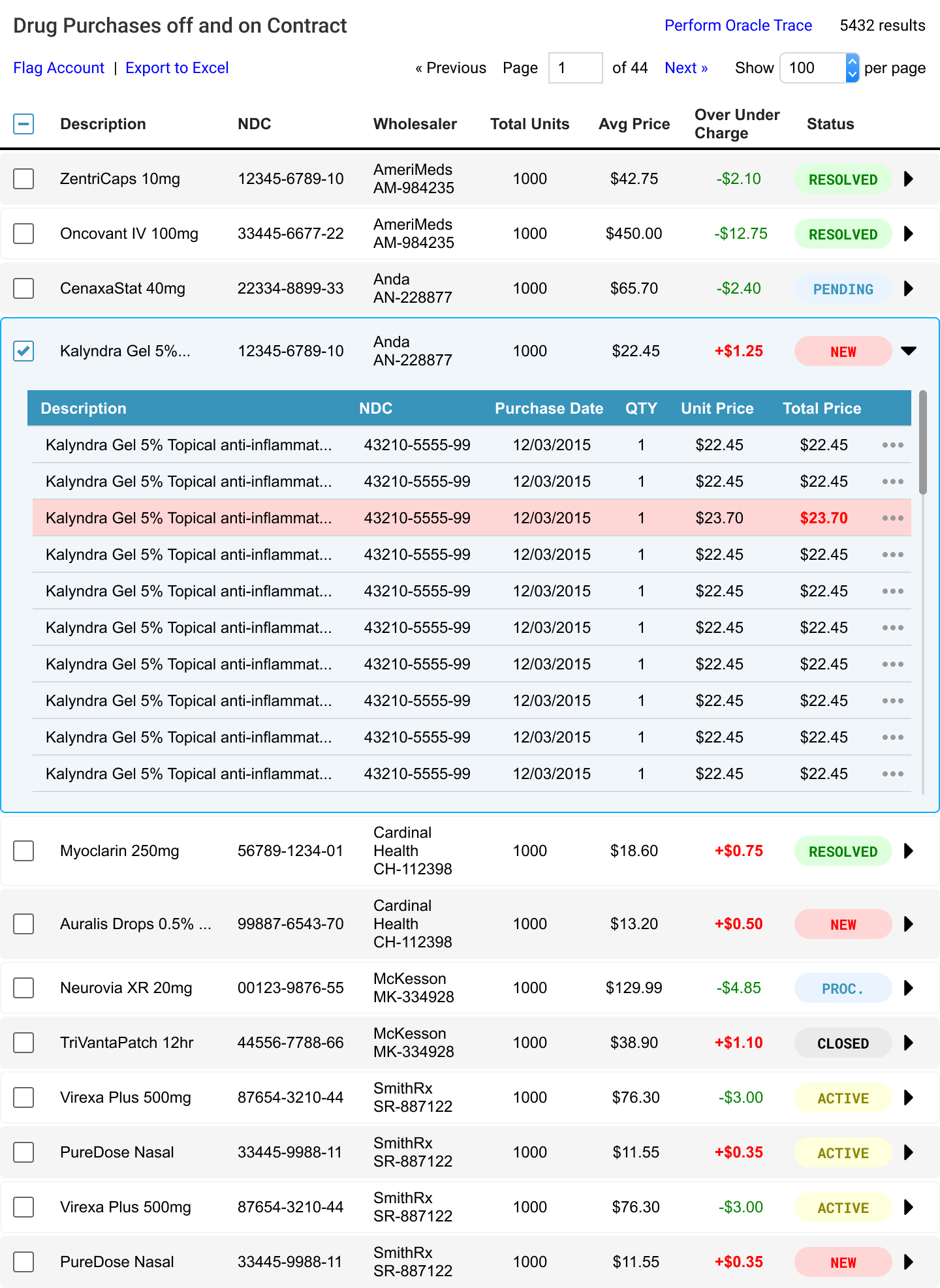The height and width of the screenshot is (1288, 940).
Task: Click Export to Excel link
Action: click(x=177, y=68)
